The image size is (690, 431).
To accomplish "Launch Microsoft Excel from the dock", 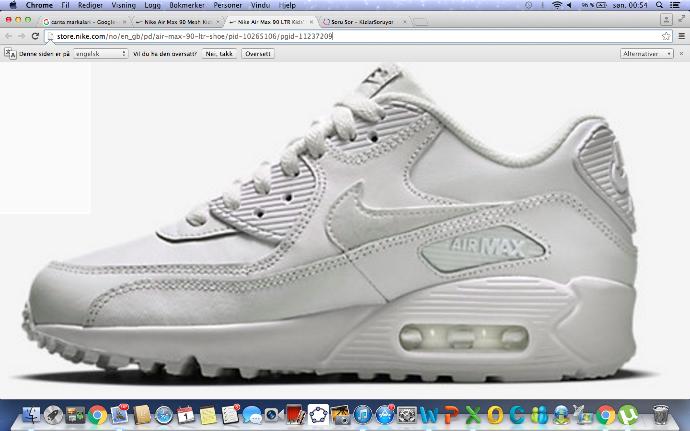I will click(473, 415).
